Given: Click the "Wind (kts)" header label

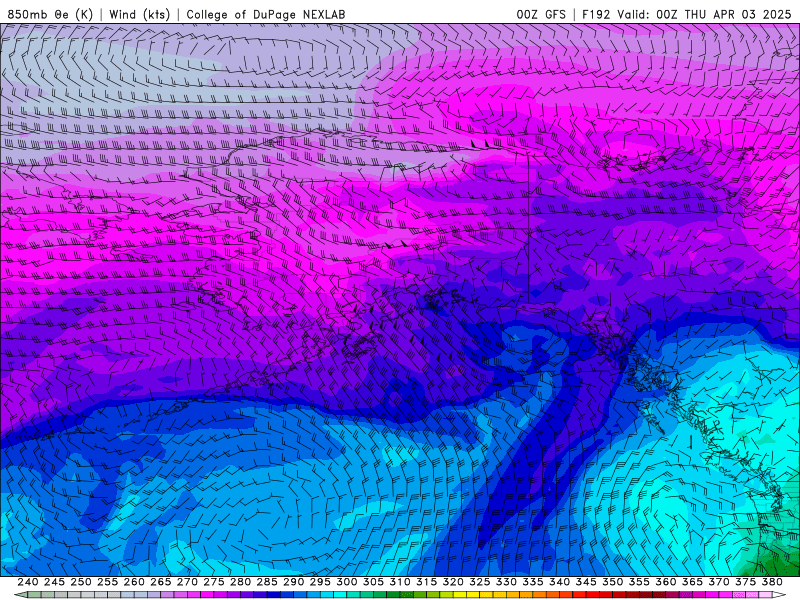Looking at the screenshot, I should 140,14.
